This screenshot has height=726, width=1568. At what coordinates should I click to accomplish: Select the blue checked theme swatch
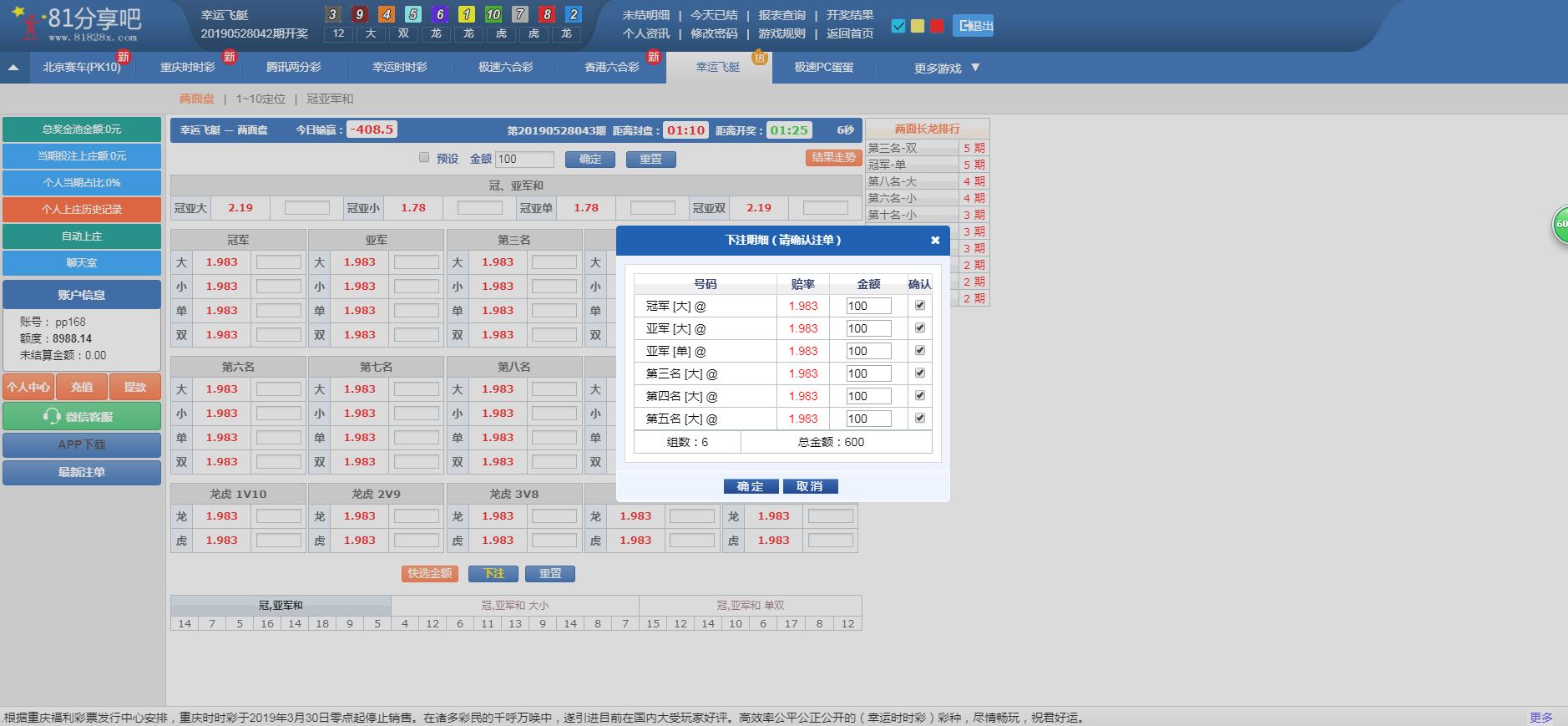pyautogui.click(x=898, y=26)
